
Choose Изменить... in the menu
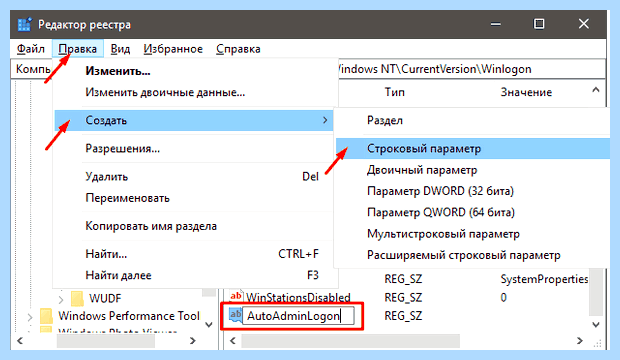click(x=196, y=71)
